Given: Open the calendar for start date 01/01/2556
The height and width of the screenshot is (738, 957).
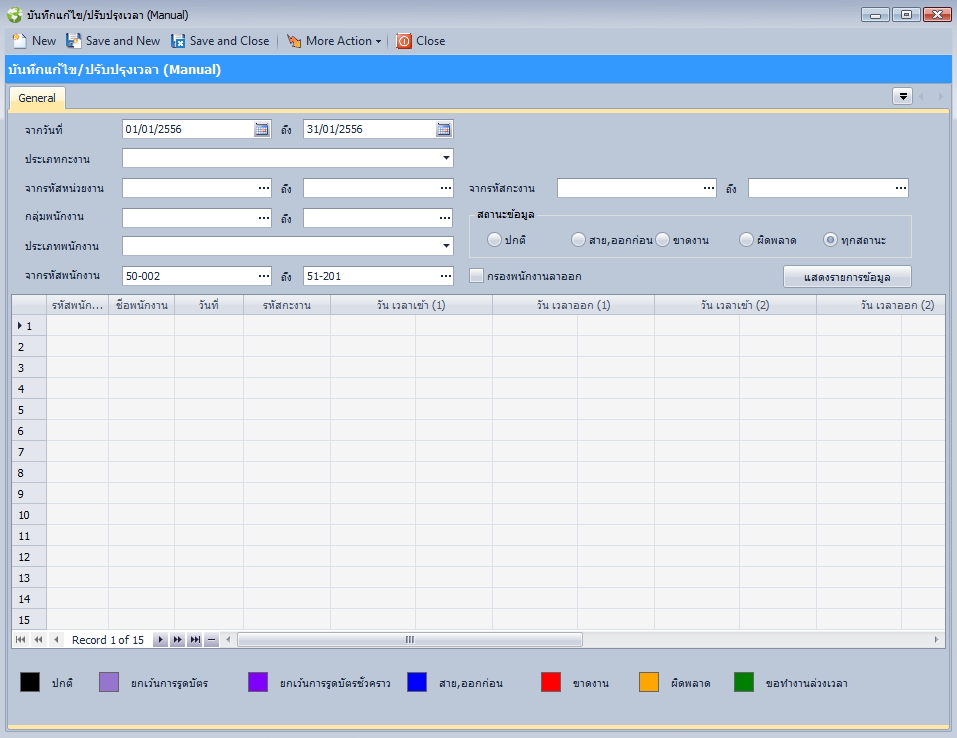Looking at the screenshot, I should 262,129.
